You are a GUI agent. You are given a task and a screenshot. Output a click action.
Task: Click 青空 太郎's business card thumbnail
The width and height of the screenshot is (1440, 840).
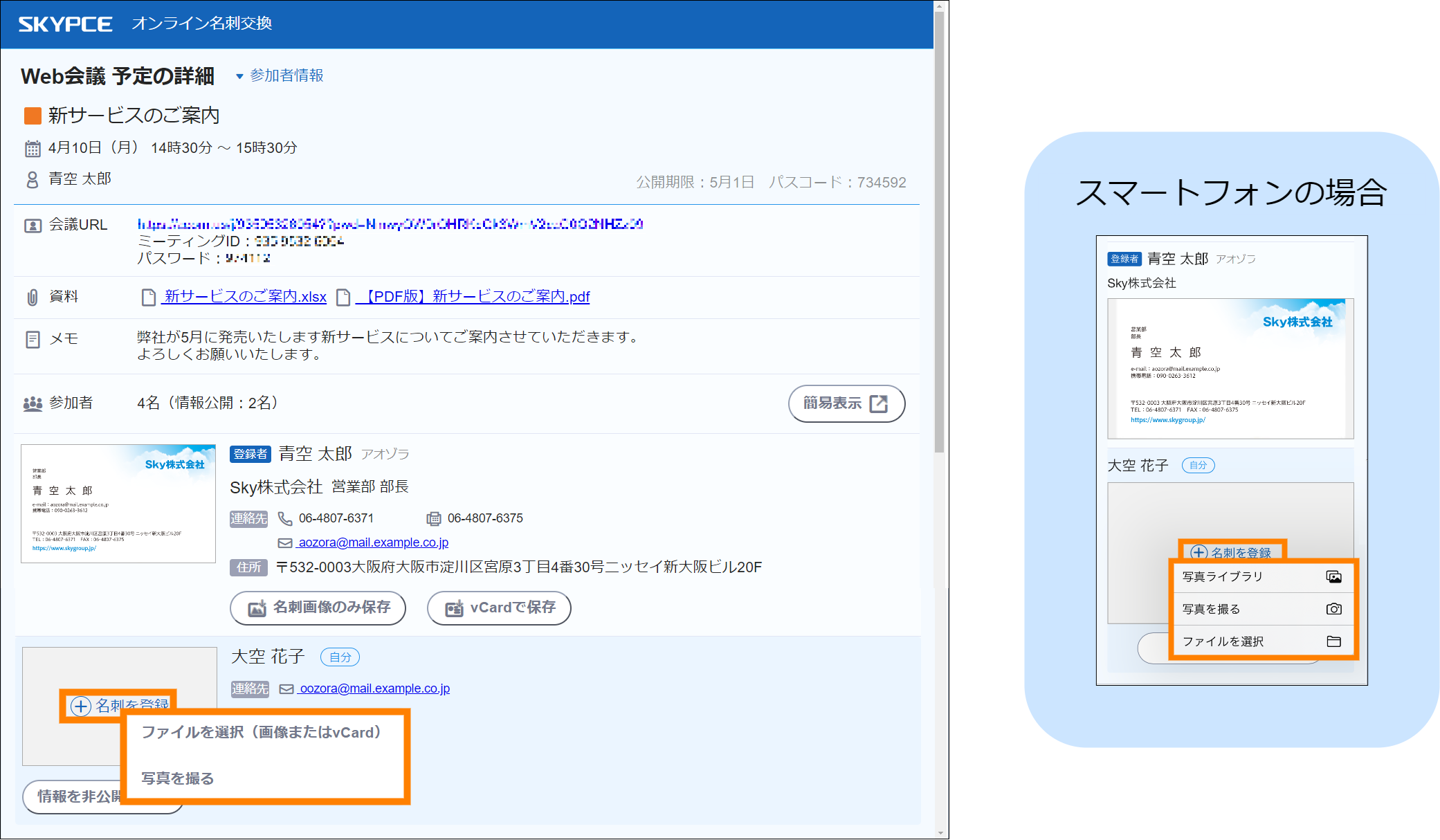click(x=118, y=504)
